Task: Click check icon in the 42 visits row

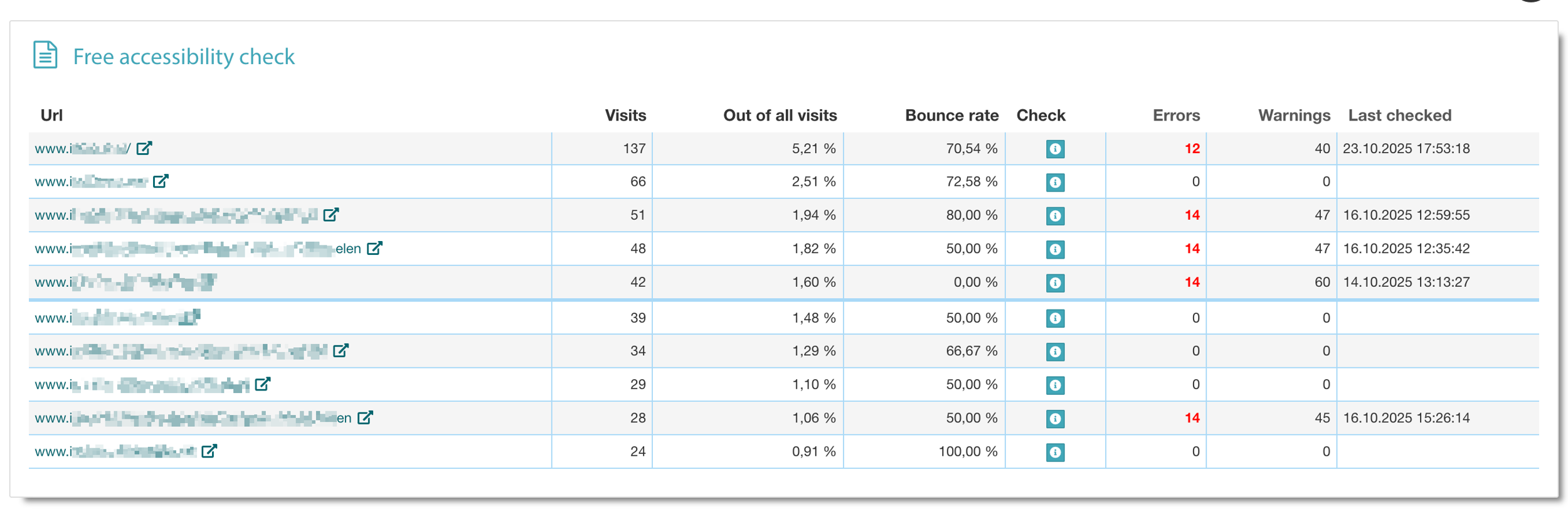Action: pyautogui.click(x=1055, y=282)
